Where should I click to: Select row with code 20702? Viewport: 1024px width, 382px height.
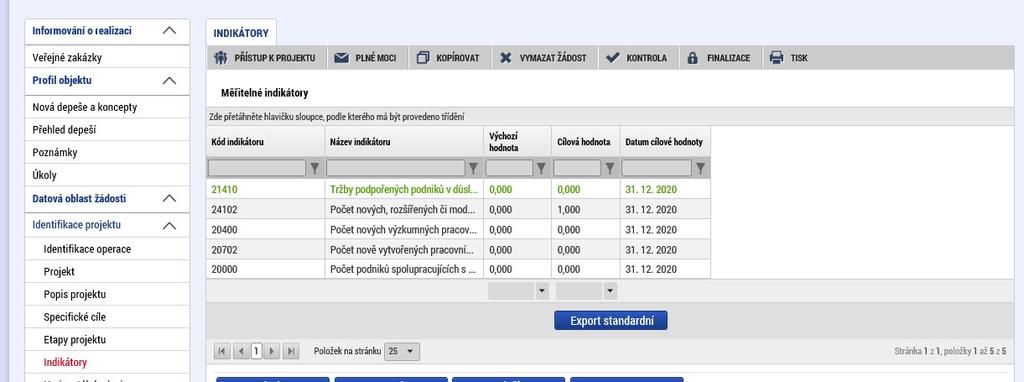458,249
